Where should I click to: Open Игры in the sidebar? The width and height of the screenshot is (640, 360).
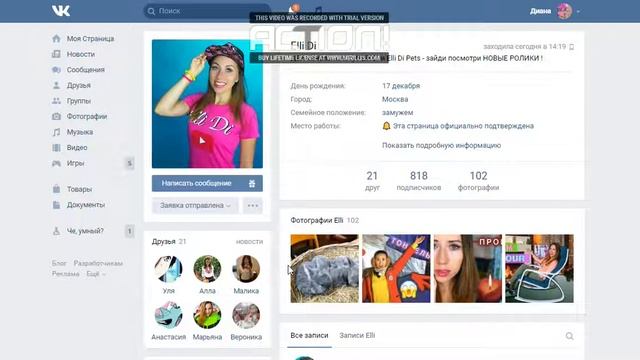pyautogui.click(x=76, y=163)
